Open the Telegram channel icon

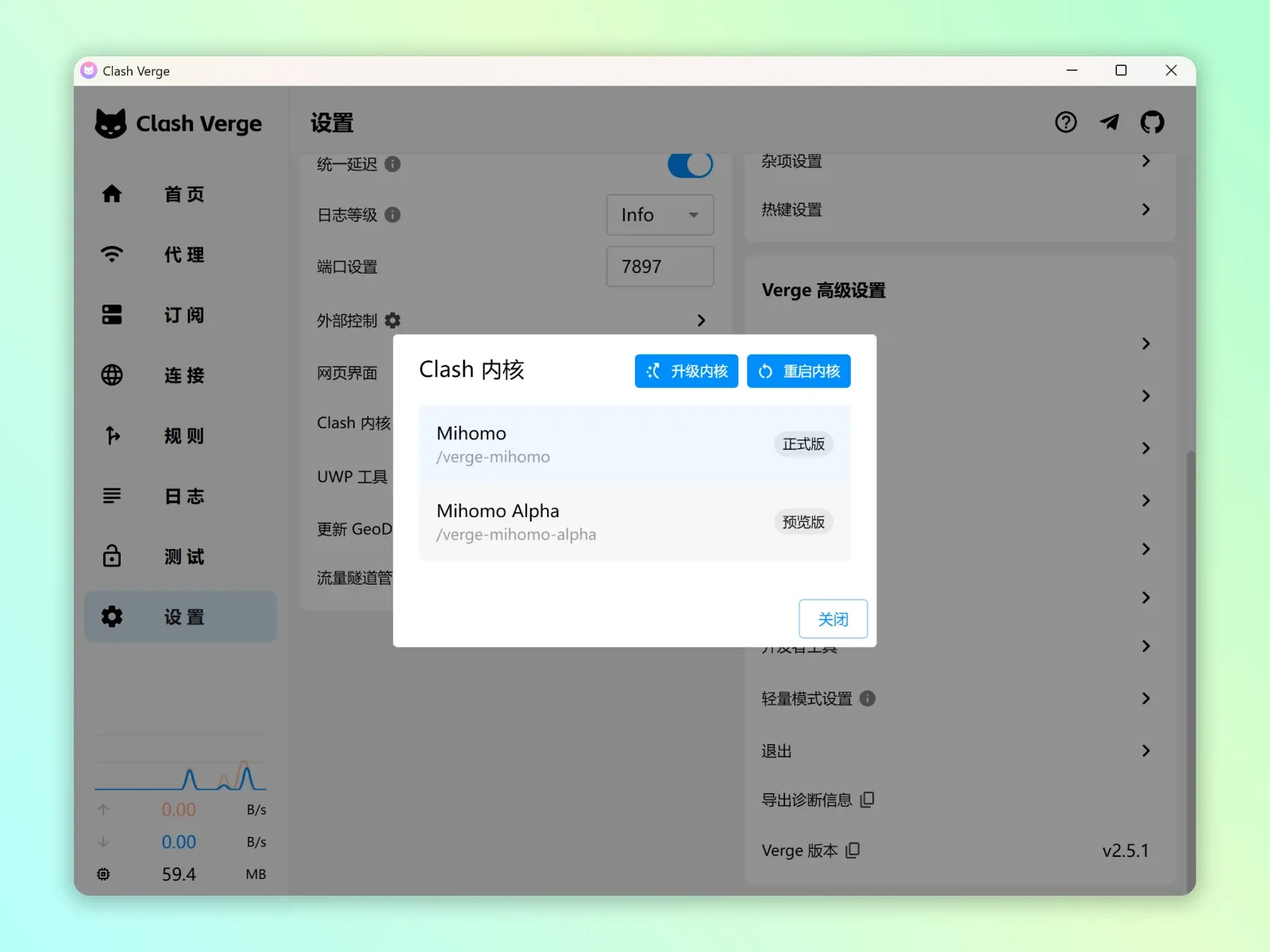1110,122
